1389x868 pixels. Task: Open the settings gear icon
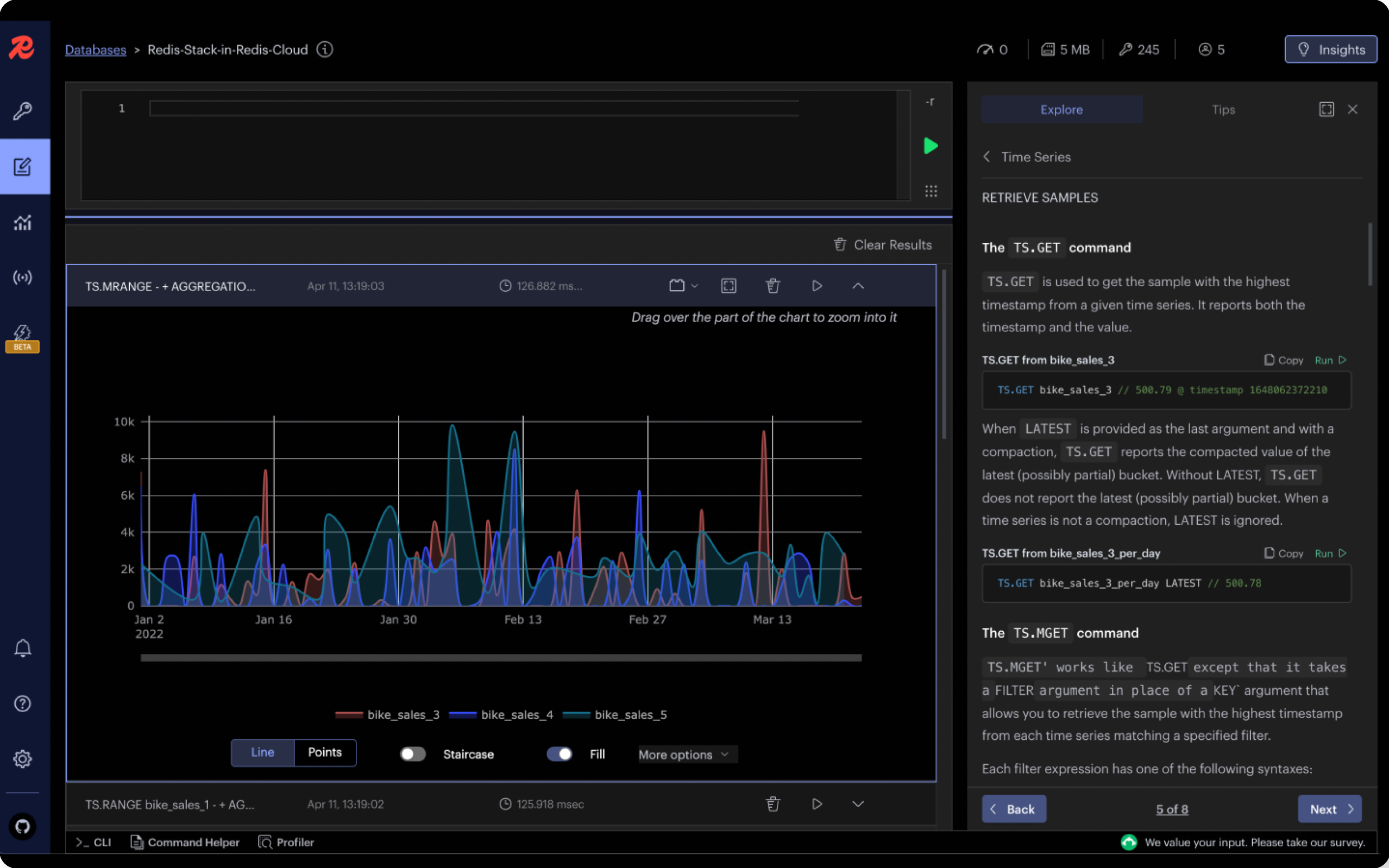pyautogui.click(x=22, y=759)
